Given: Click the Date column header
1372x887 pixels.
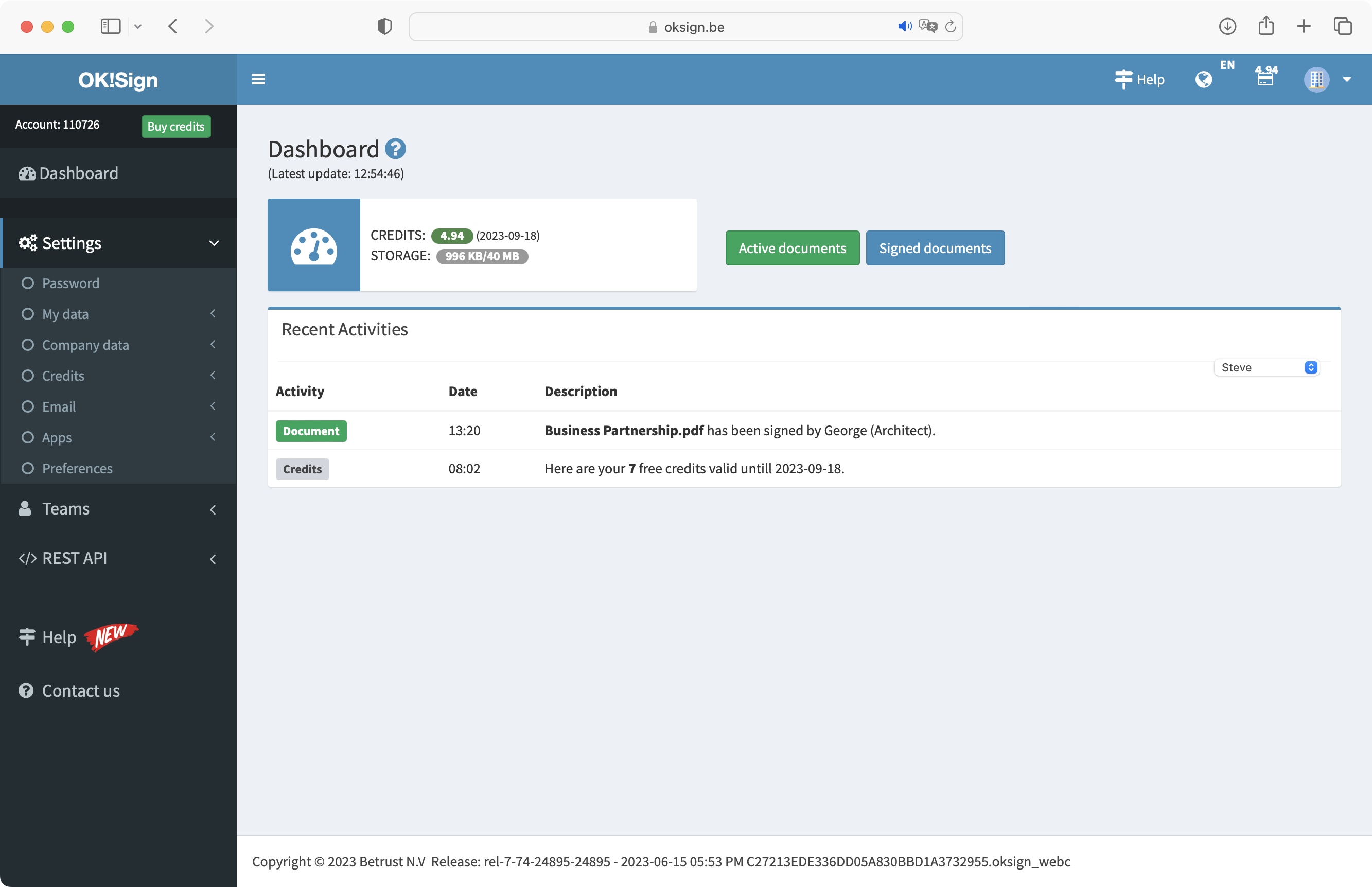Looking at the screenshot, I should tap(463, 391).
